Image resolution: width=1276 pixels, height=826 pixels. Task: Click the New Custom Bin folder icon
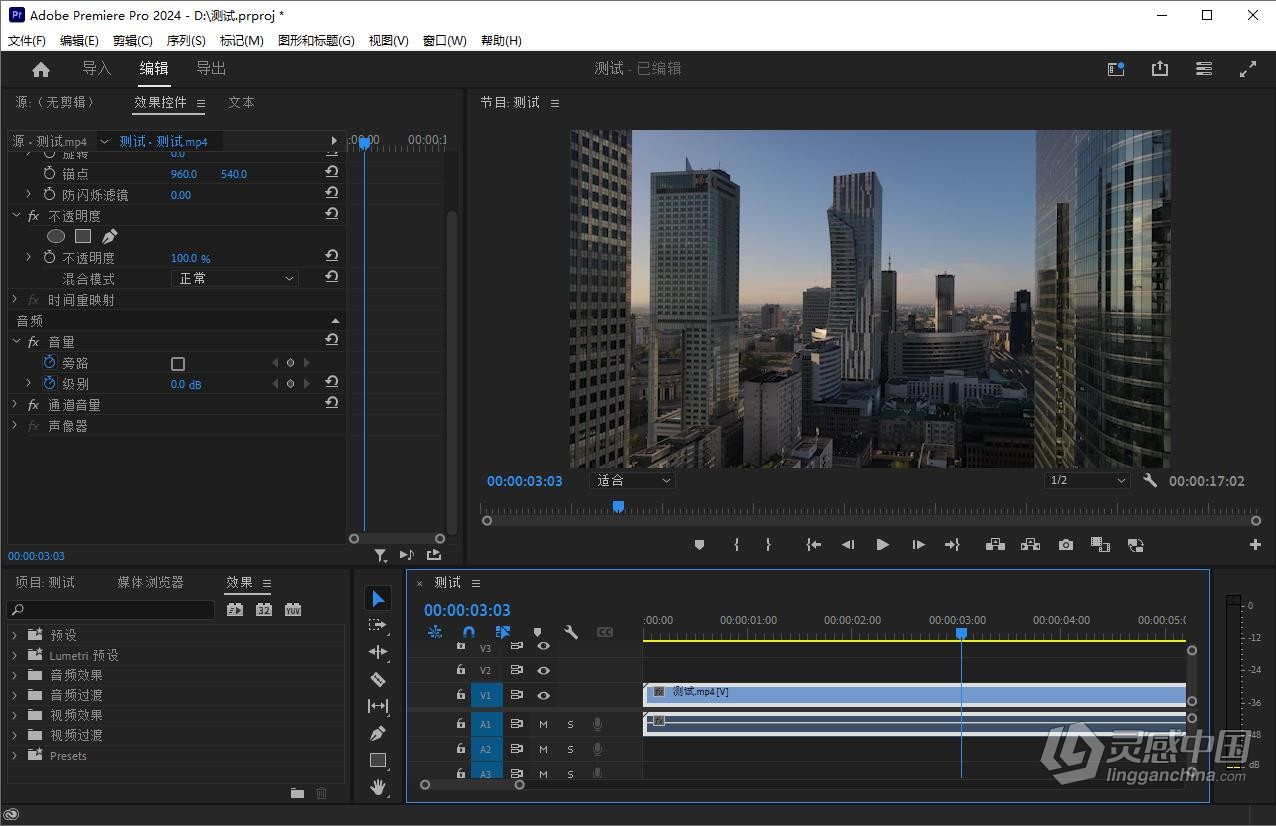(297, 793)
